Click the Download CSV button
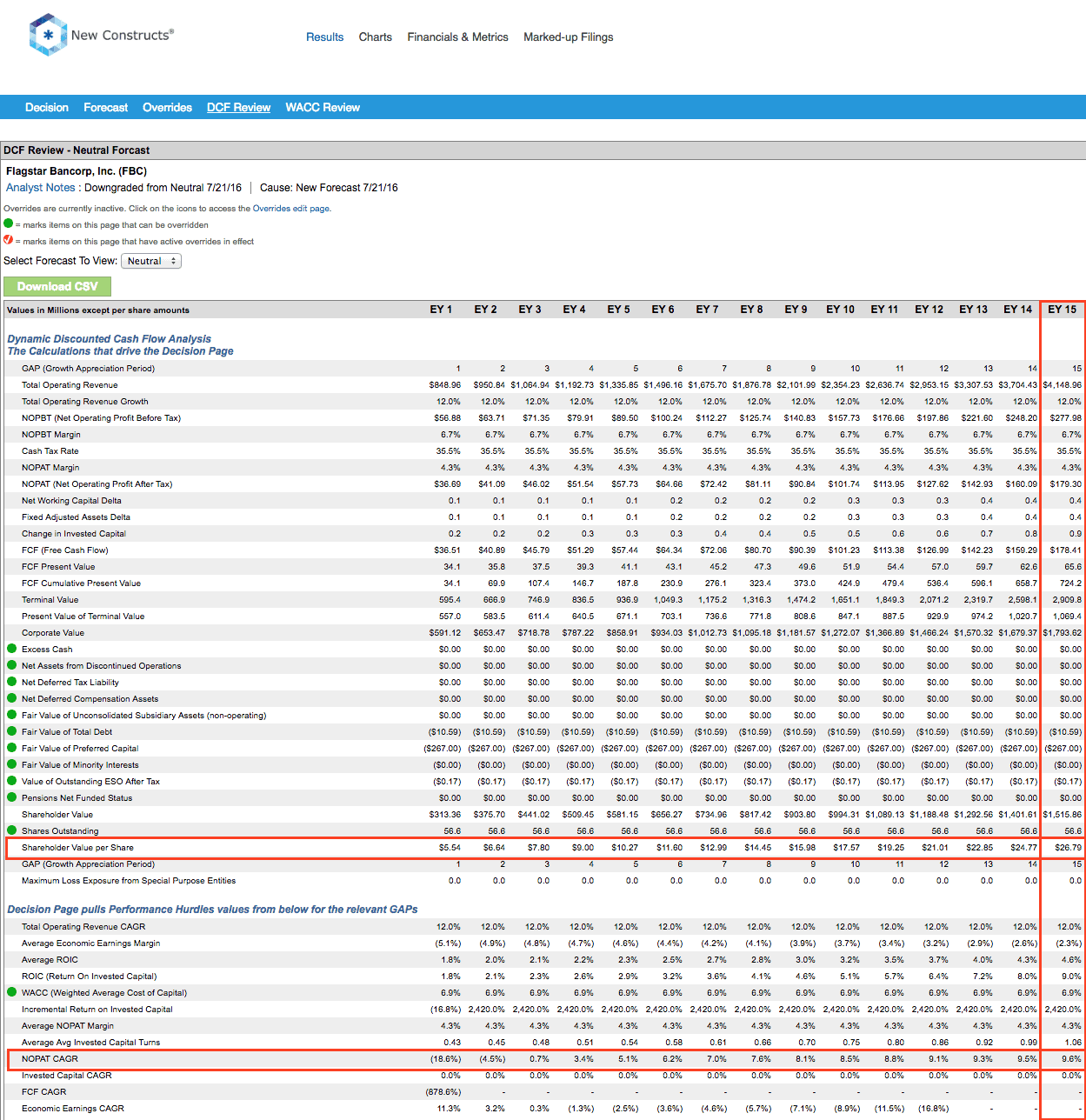1086x1120 pixels. [57, 286]
